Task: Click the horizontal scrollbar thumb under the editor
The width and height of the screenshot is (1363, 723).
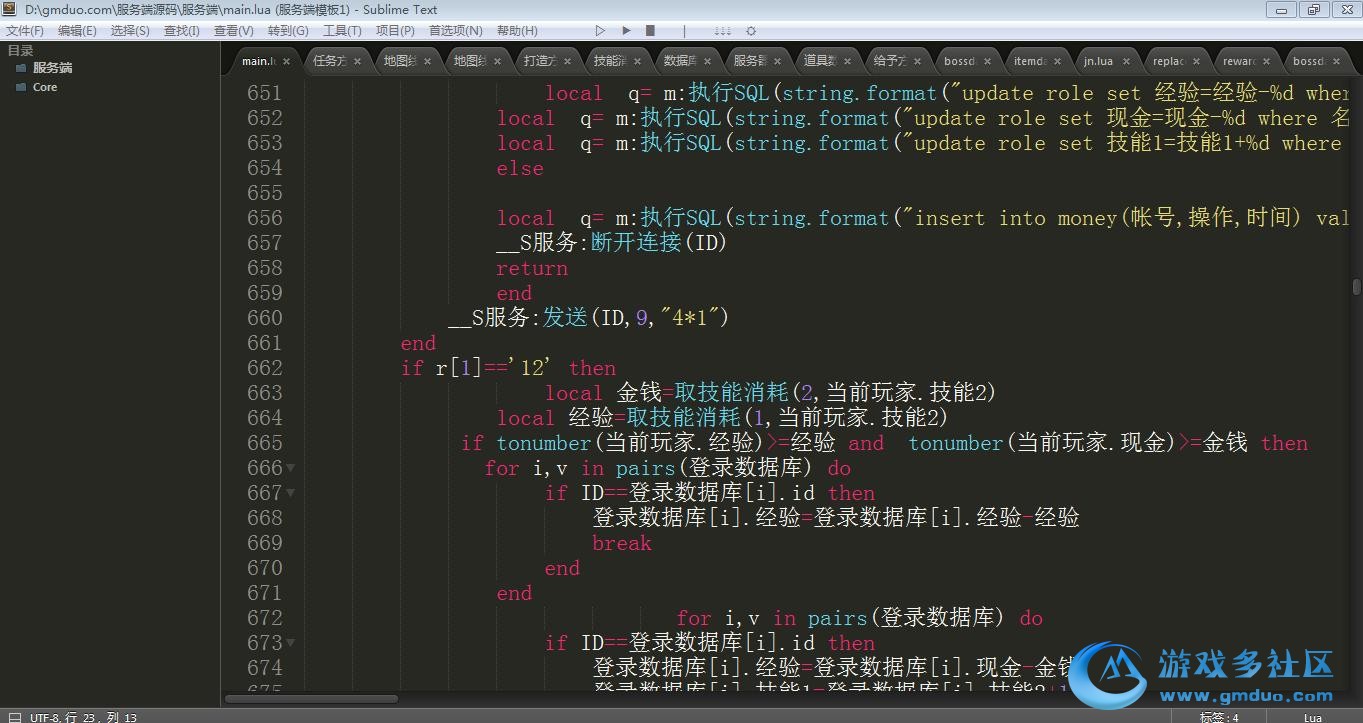Action: click(x=312, y=699)
